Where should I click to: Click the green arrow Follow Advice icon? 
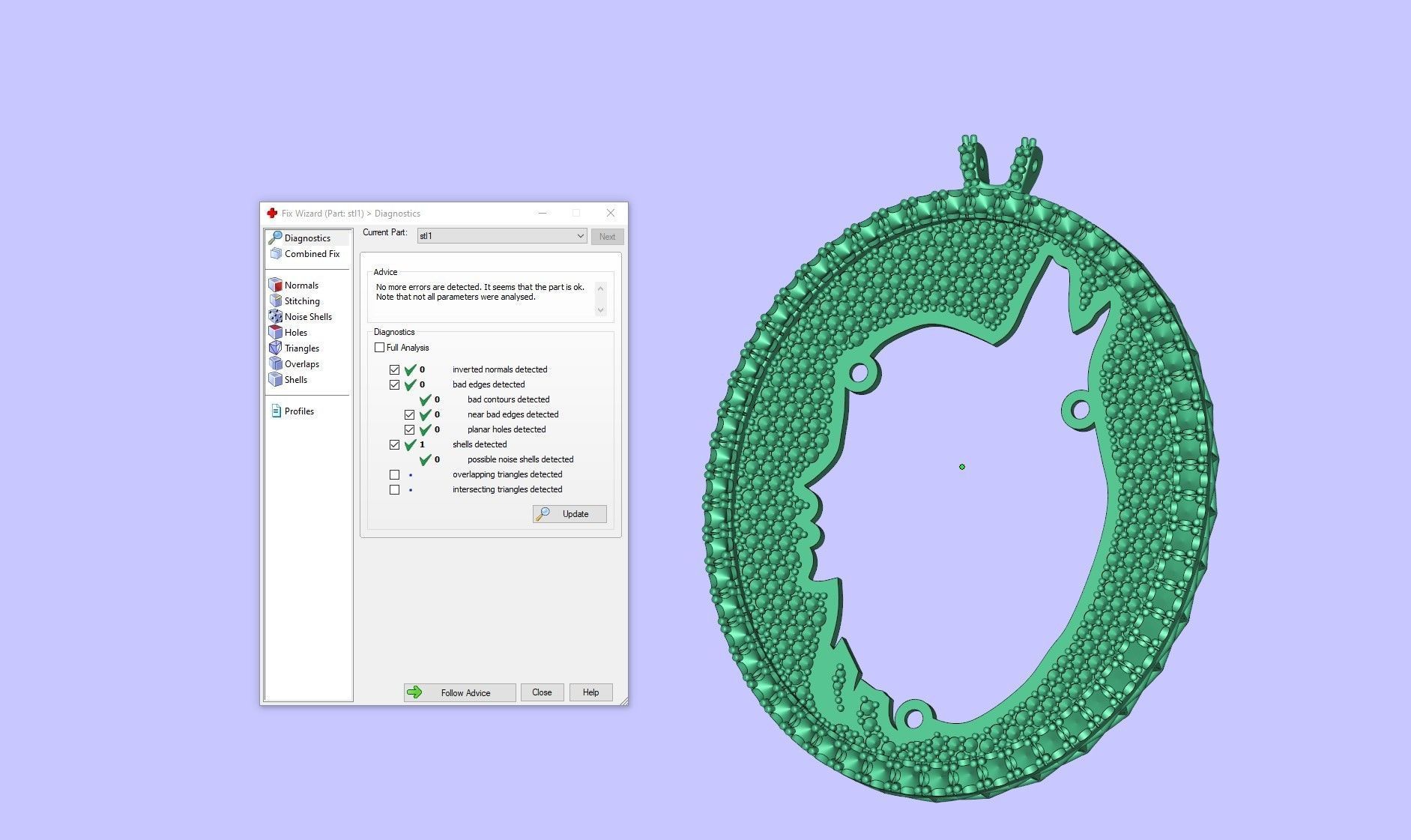point(414,692)
